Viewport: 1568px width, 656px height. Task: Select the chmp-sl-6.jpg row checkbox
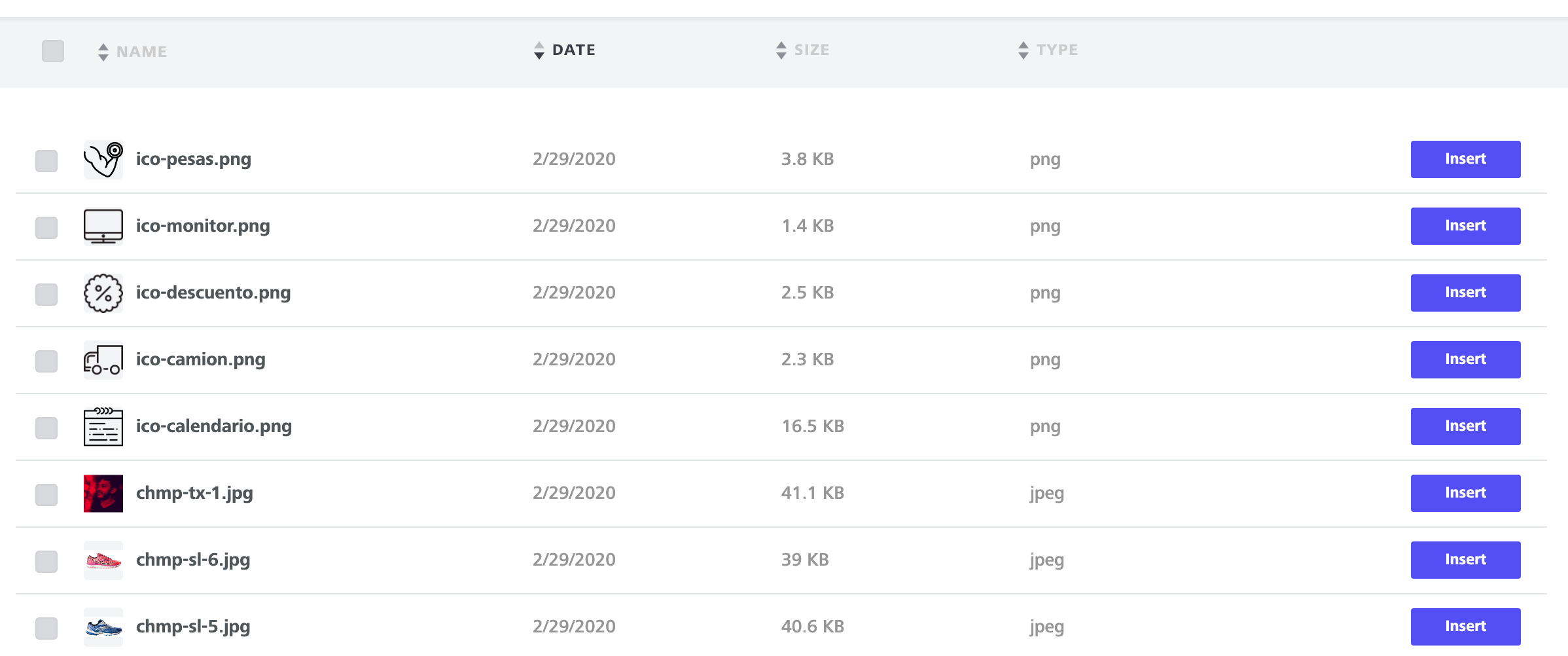coord(46,562)
